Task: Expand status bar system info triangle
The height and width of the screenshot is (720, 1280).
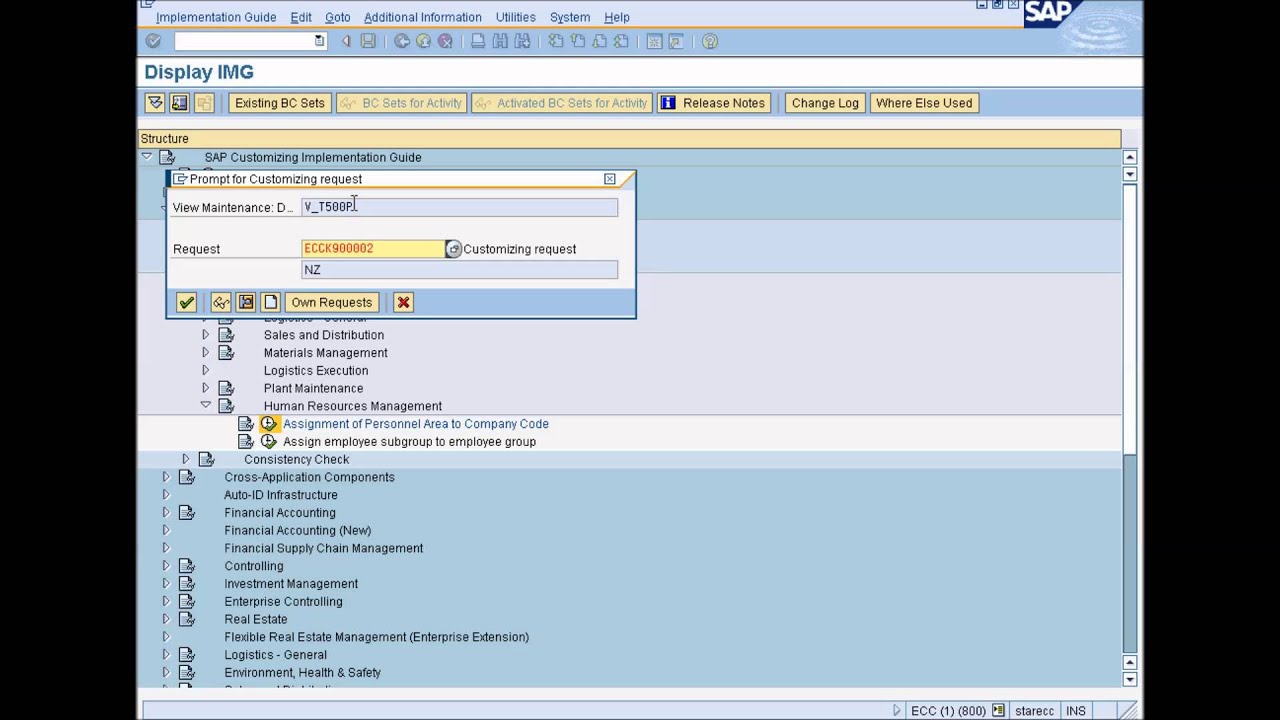Action: (897, 711)
